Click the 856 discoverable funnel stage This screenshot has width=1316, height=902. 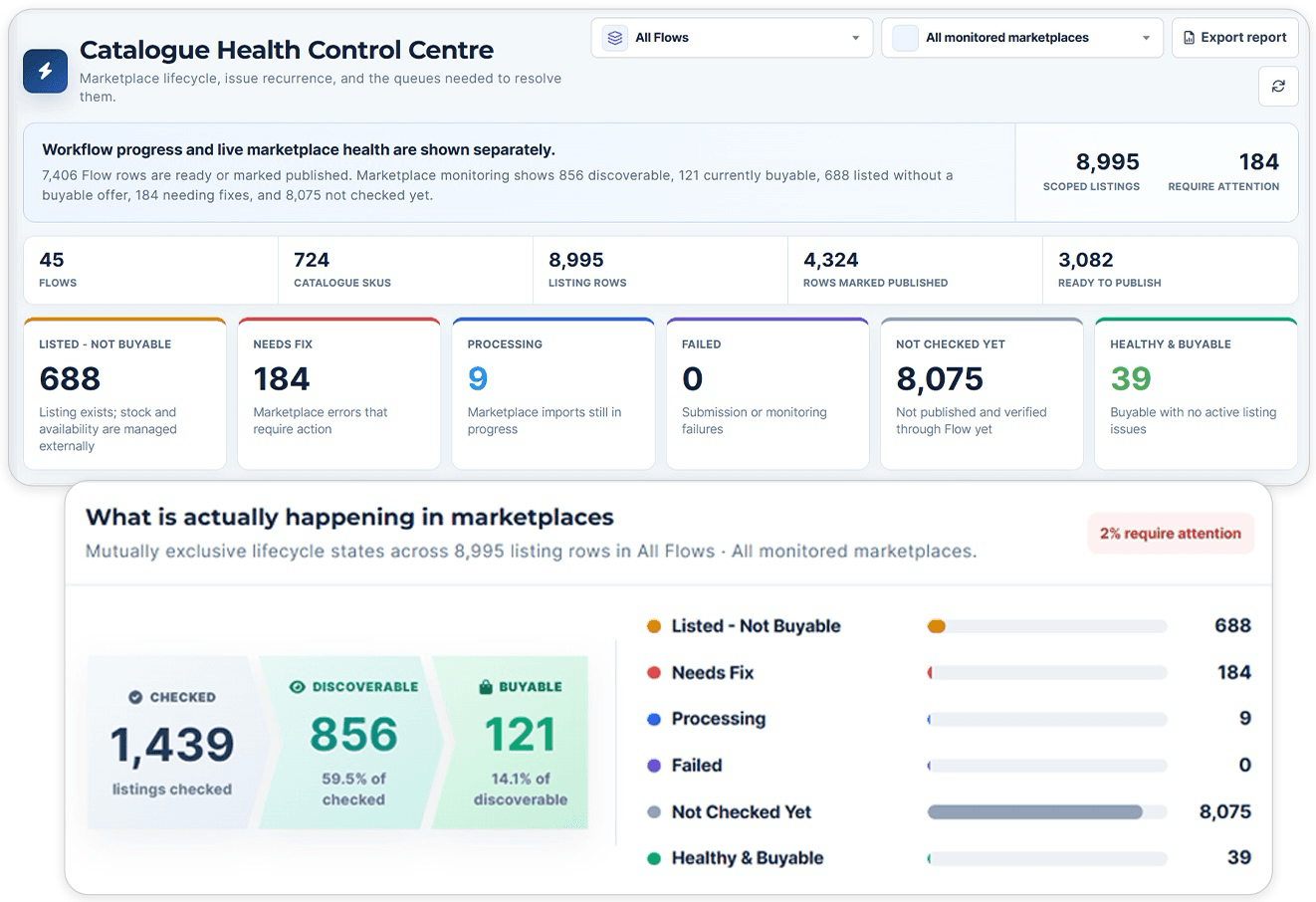click(x=353, y=743)
